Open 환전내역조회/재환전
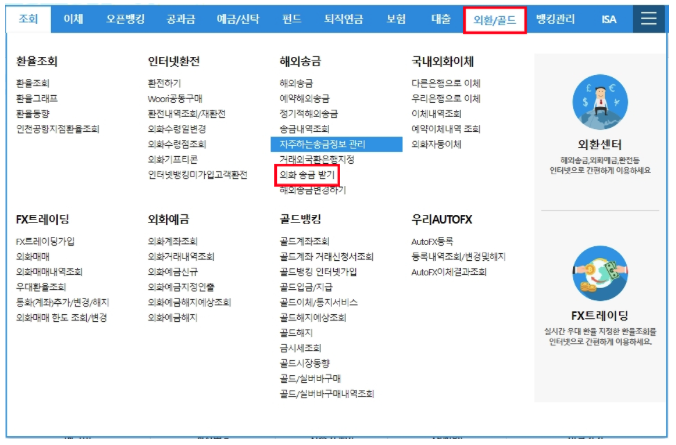This screenshot has width=676, height=445. (x=187, y=114)
